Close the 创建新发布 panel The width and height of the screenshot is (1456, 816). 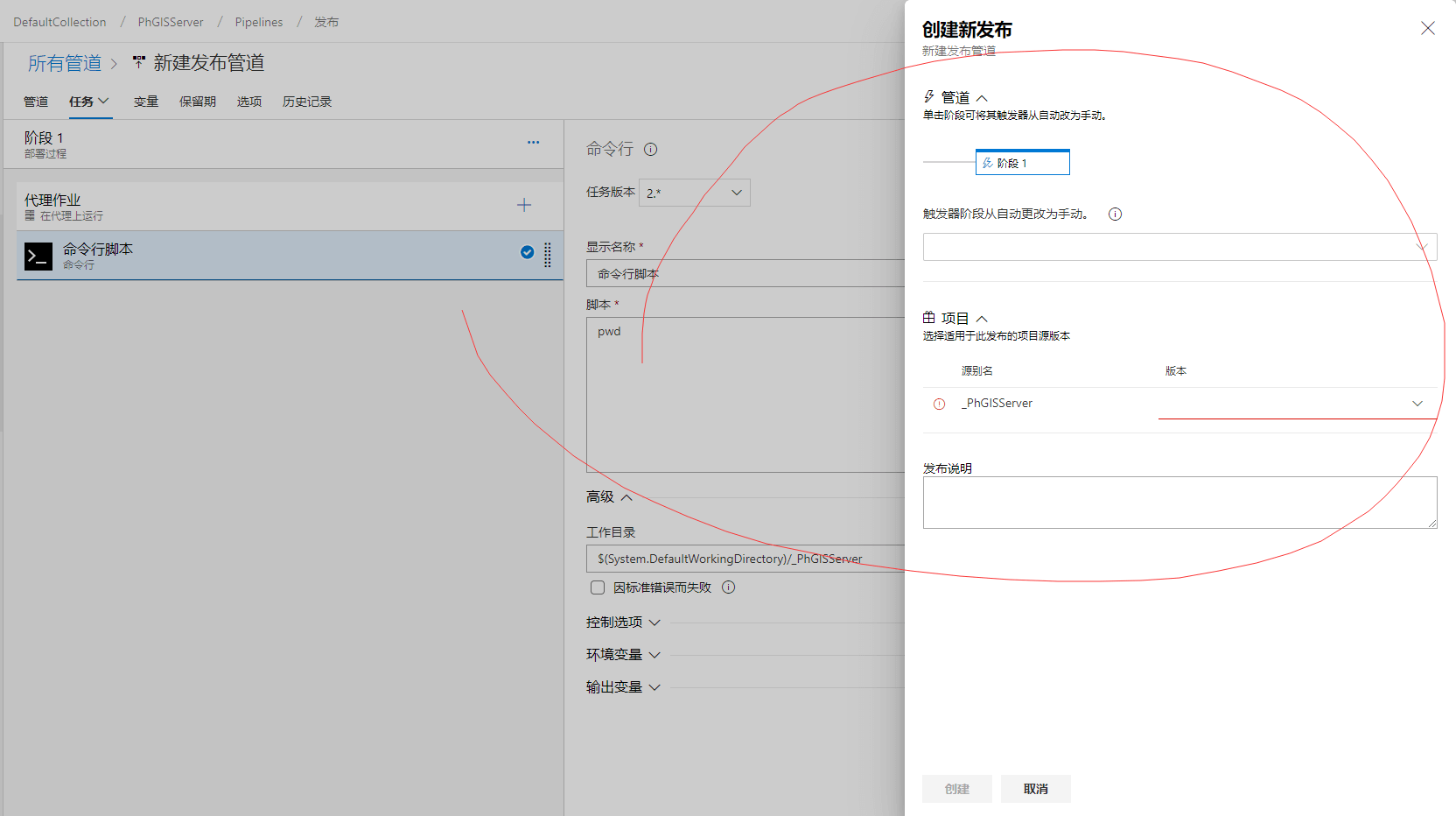pyautogui.click(x=1427, y=29)
